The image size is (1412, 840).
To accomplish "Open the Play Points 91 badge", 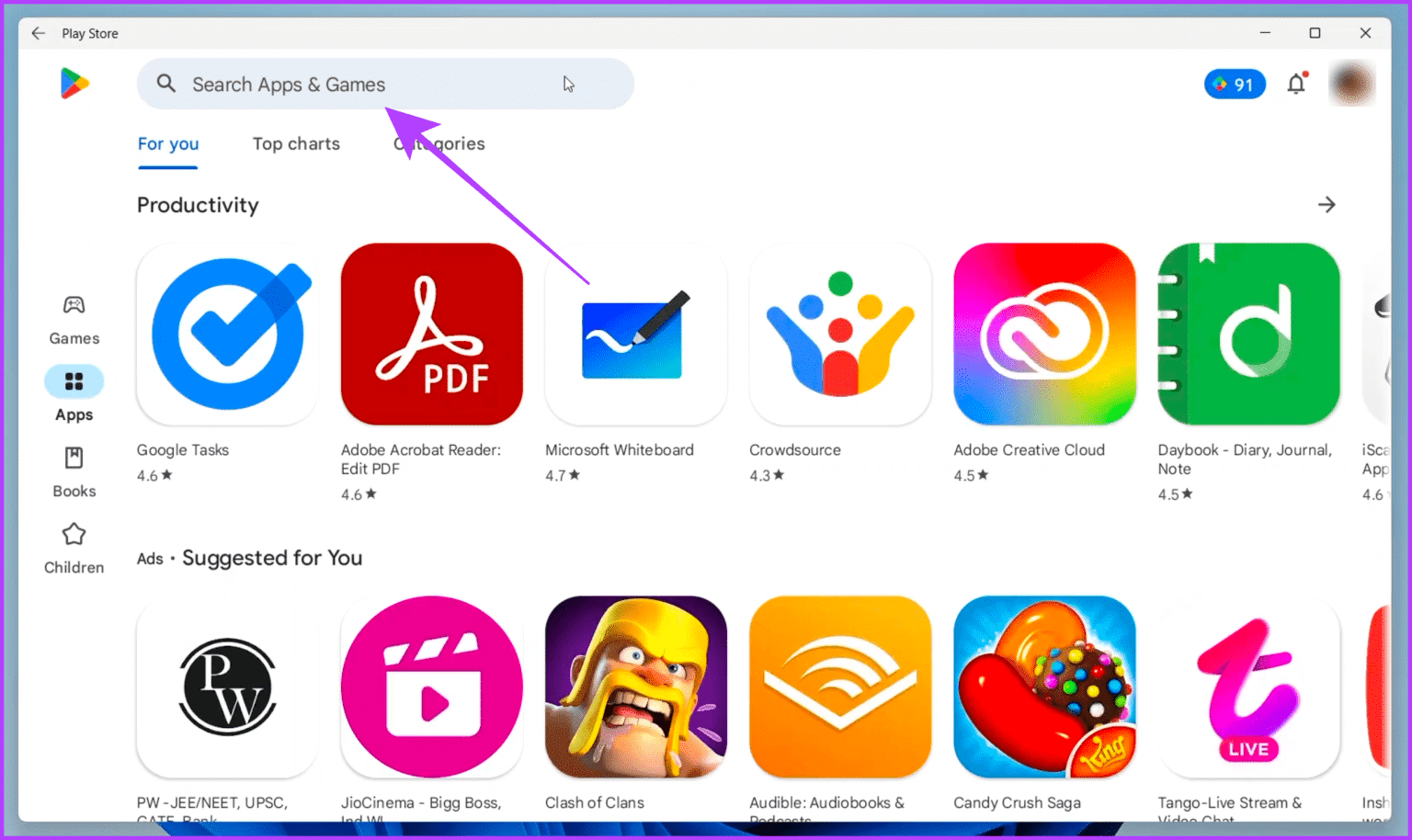I will 1235,85.
